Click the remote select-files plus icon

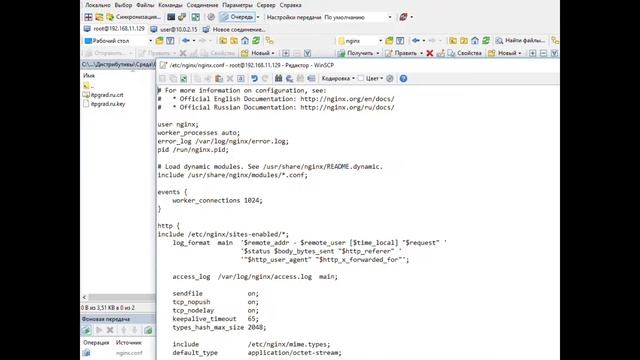click(532, 53)
